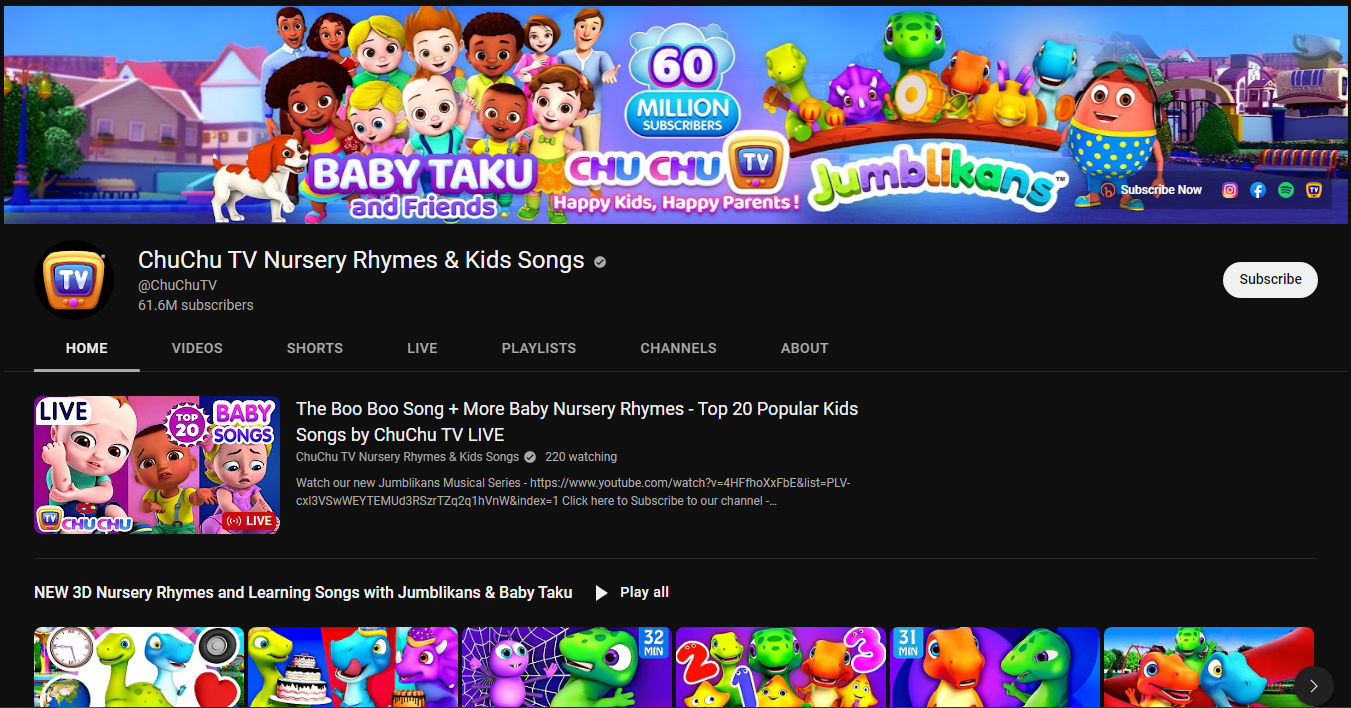This screenshot has width=1351, height=708.
Task: Open the SHORTS tab
Action: point(315,348)
